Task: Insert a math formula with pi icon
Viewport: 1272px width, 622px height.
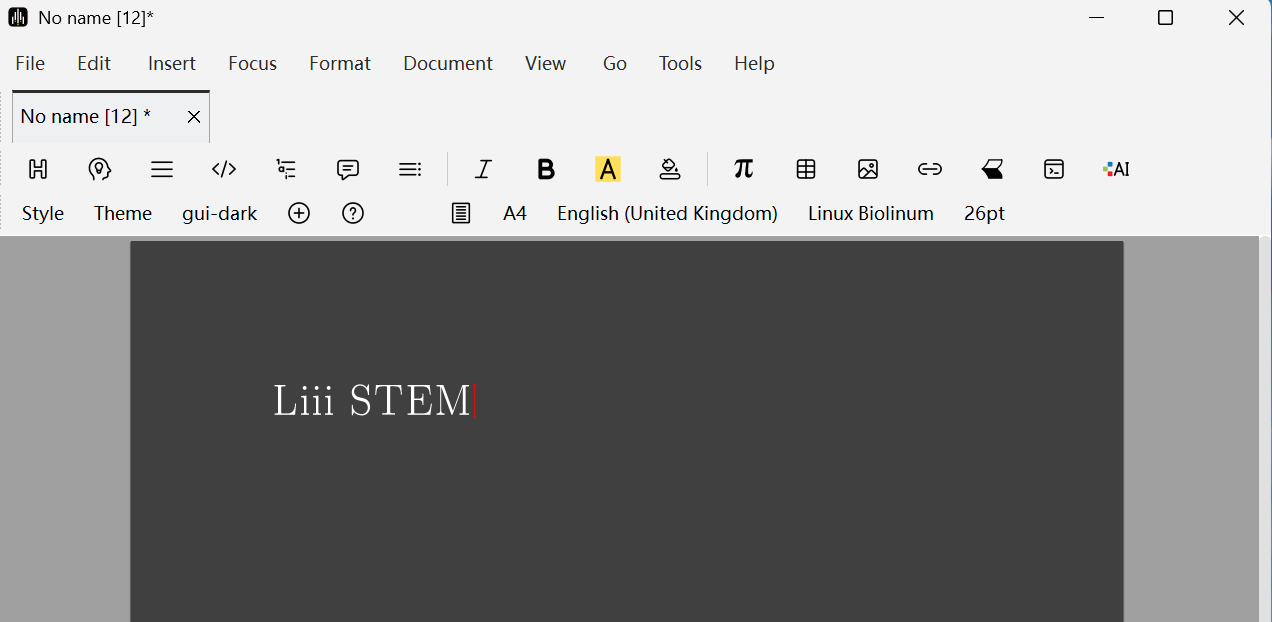Action: coord(743,169)
